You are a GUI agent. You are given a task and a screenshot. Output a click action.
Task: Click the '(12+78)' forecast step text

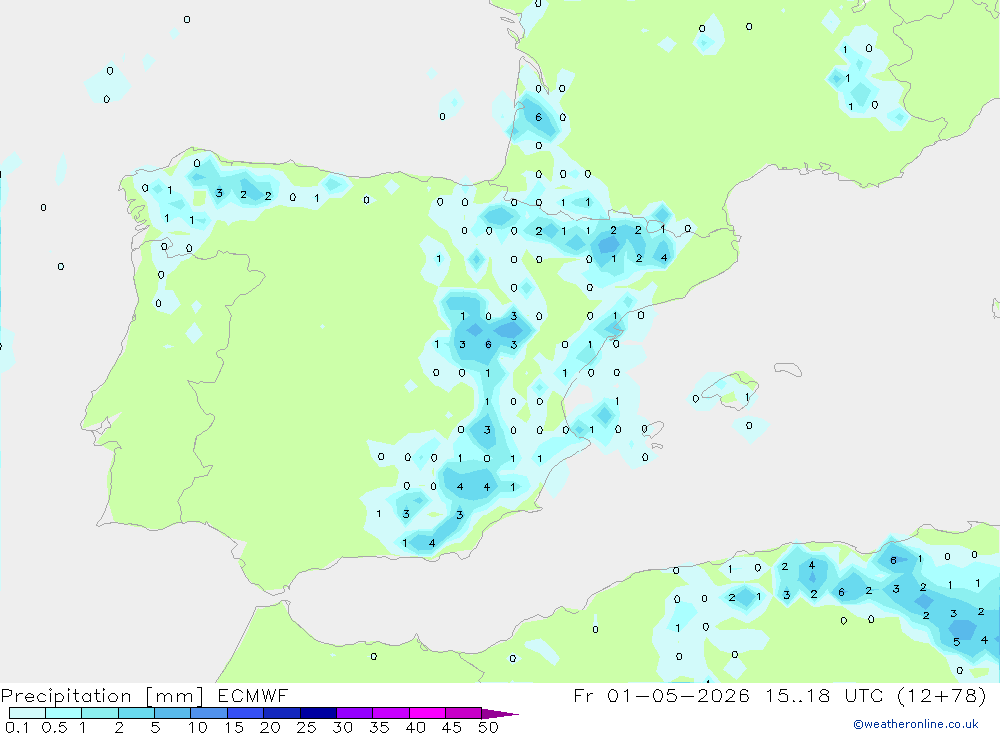(x=941, y=695)
